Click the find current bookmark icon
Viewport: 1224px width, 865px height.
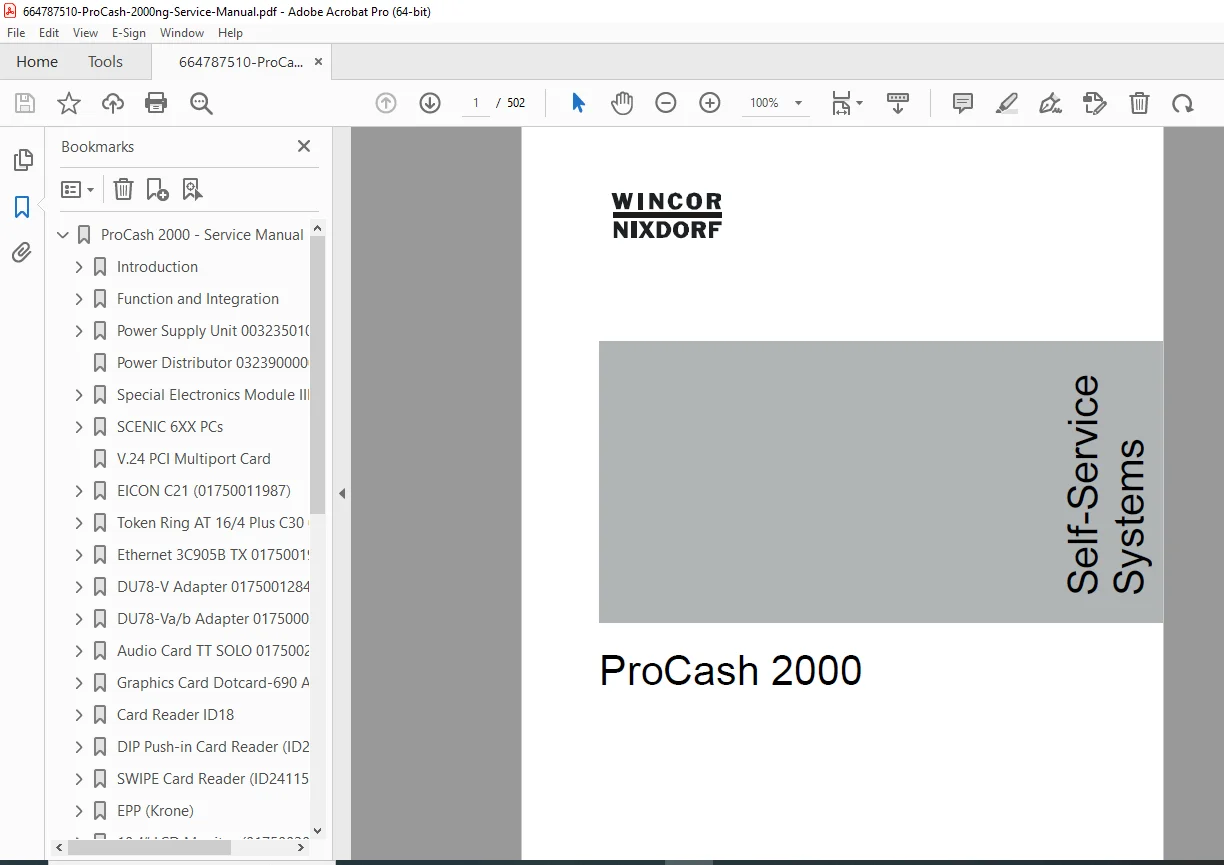[192, 189]
